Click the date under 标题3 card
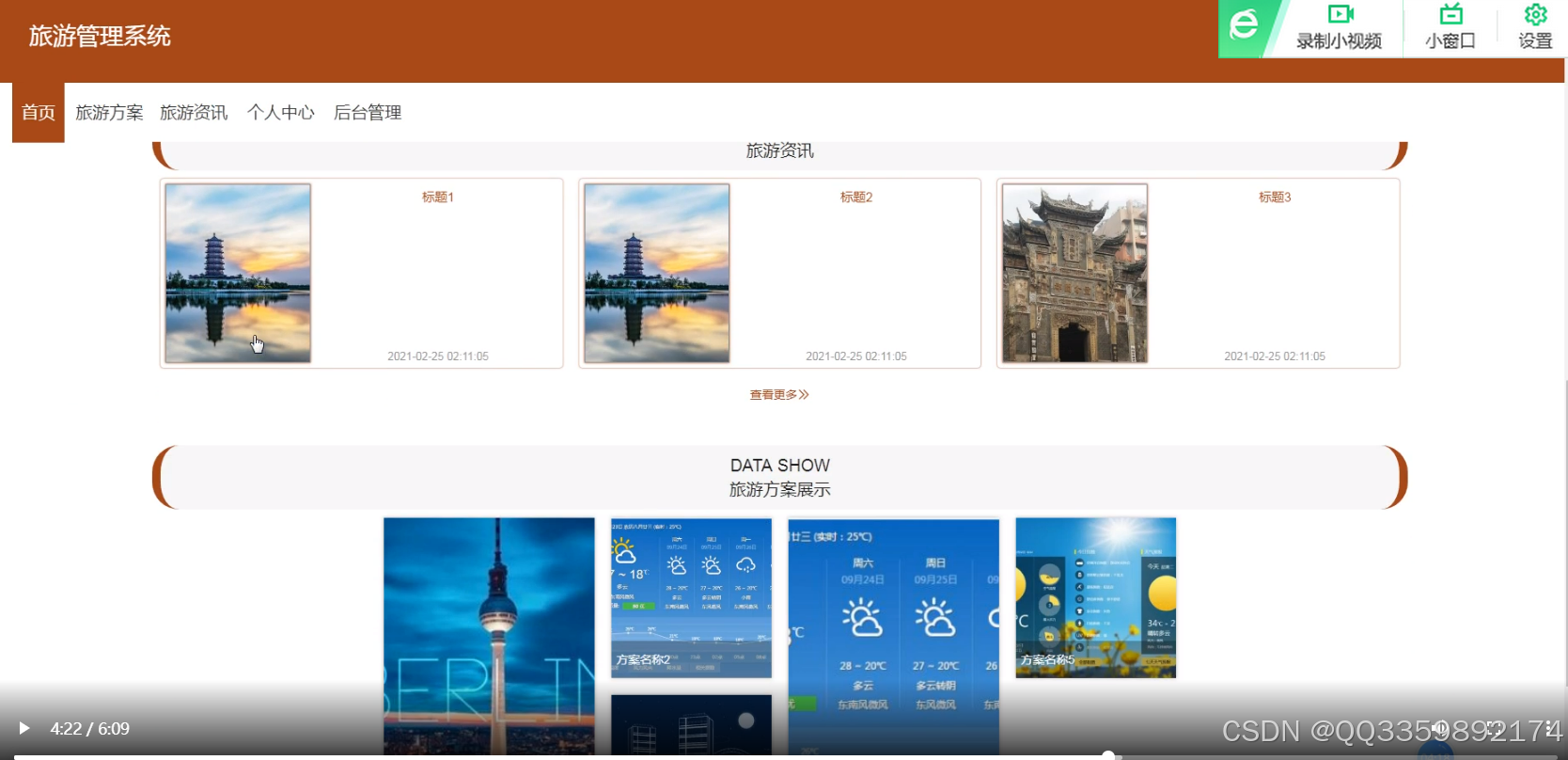The image size is (1568, 760). pos(1275,356)
